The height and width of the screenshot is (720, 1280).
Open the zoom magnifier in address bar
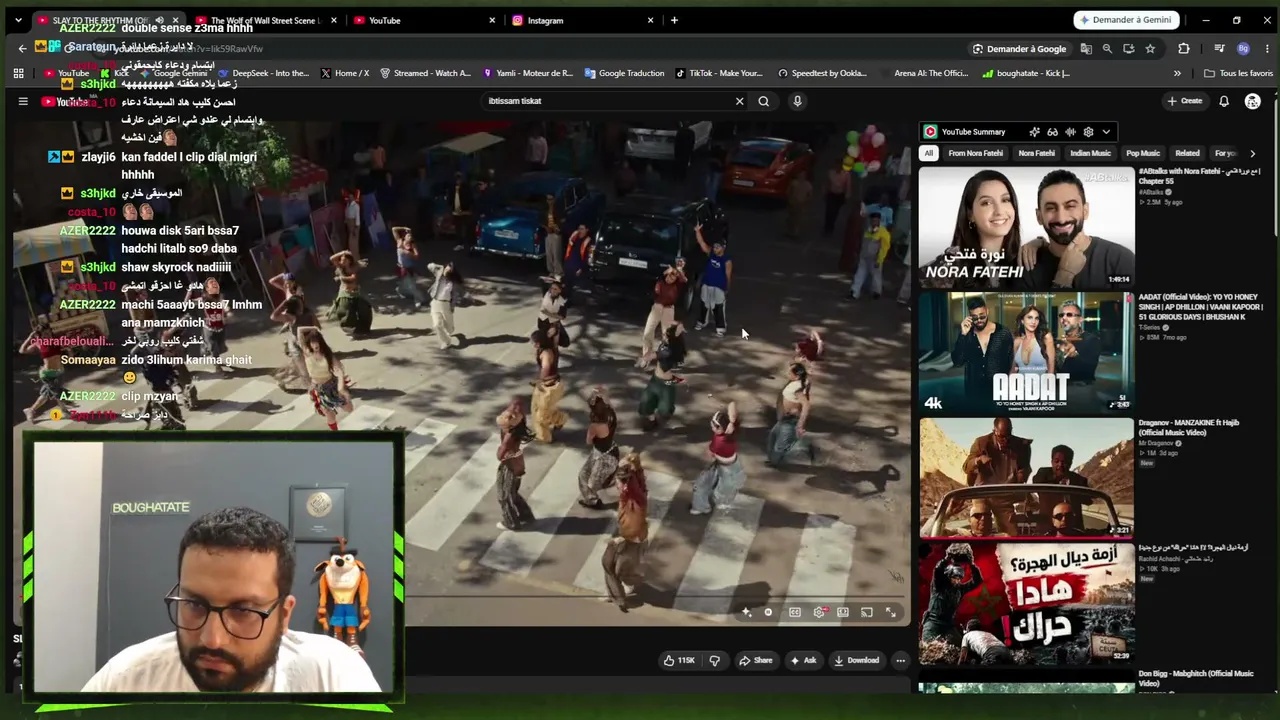click(x=1107, y=49)
